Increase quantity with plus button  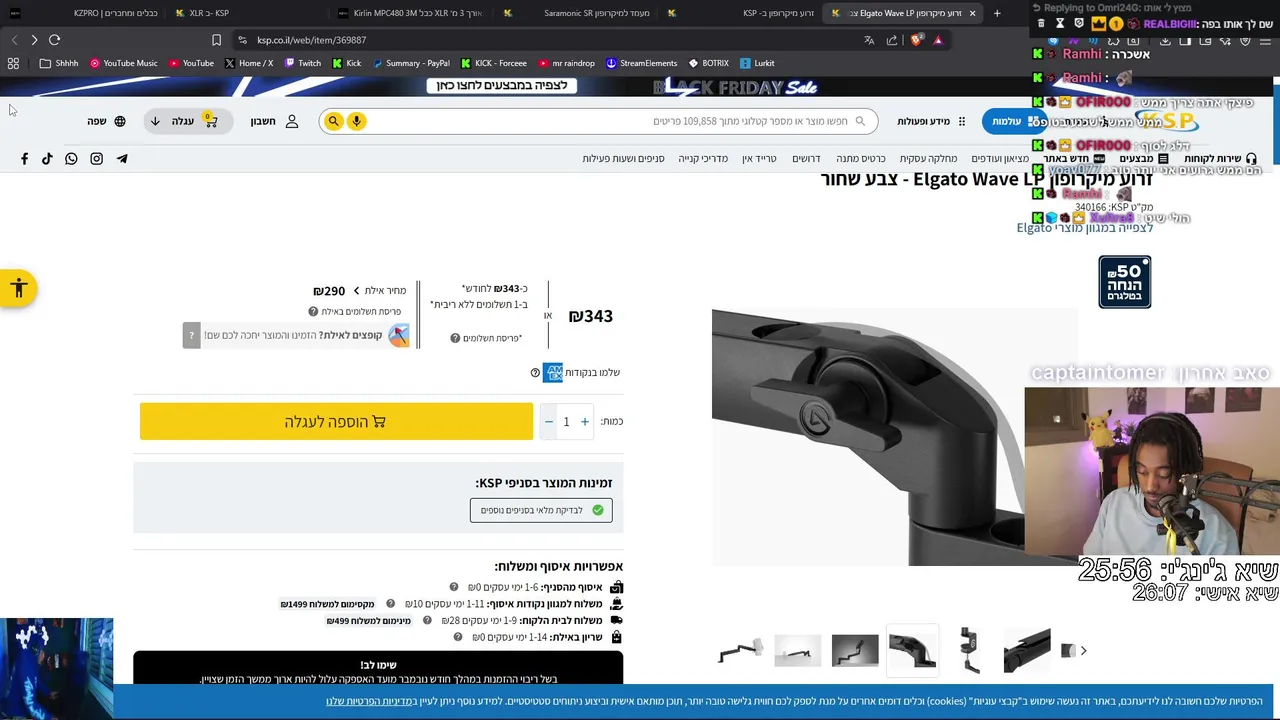coord(585,422)
